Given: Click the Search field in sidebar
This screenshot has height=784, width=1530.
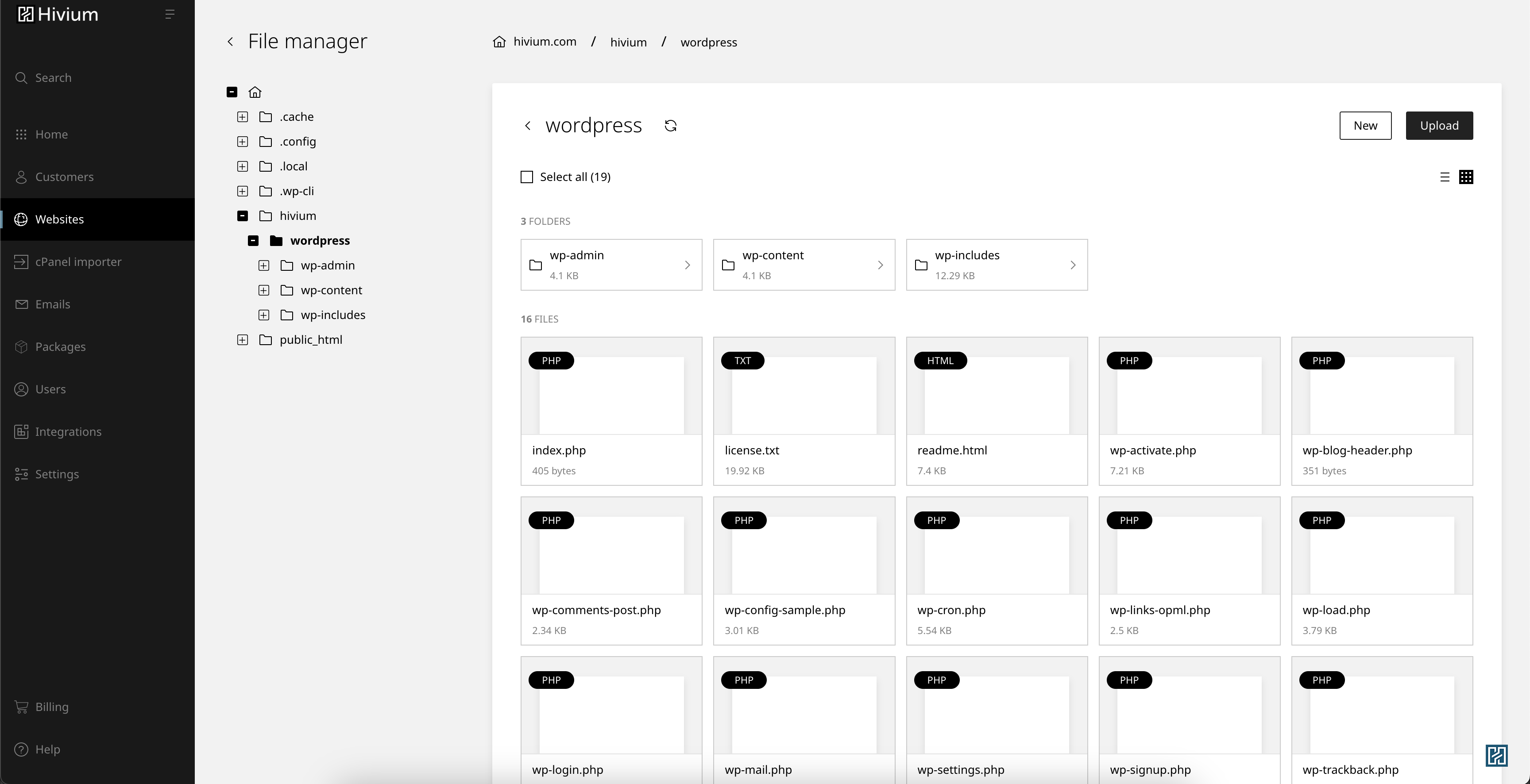Looking at the screenshot, I should [x=97, y=78].
